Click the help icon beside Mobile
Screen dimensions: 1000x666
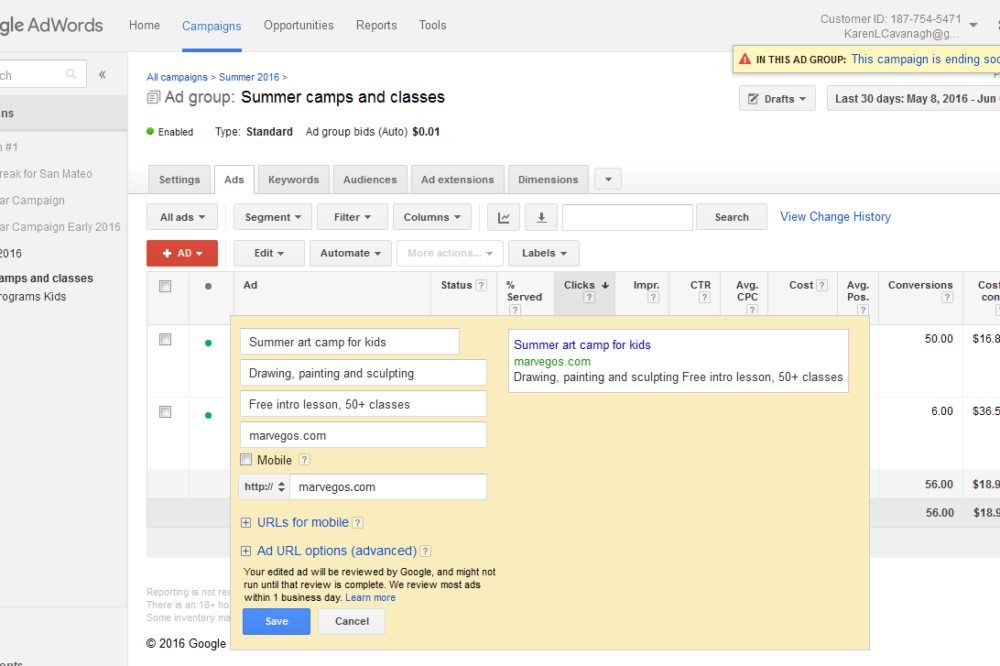click(x=305, y=459)
